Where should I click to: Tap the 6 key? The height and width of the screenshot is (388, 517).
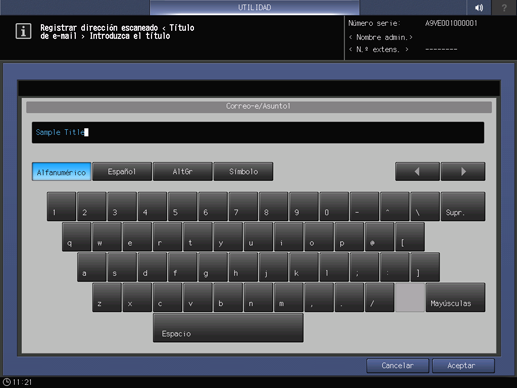213,206
